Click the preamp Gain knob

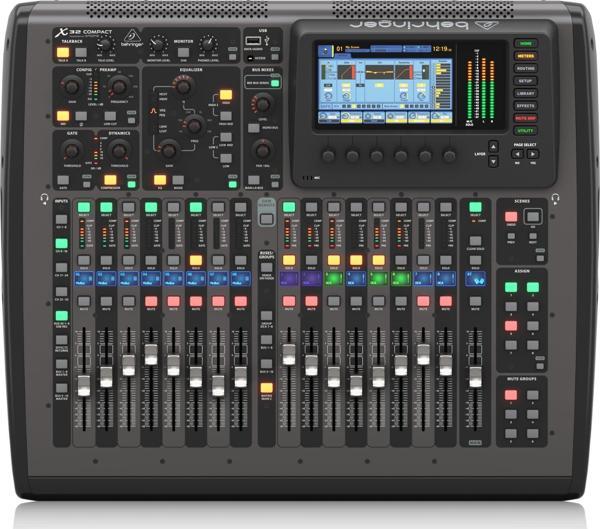(72, 86)
